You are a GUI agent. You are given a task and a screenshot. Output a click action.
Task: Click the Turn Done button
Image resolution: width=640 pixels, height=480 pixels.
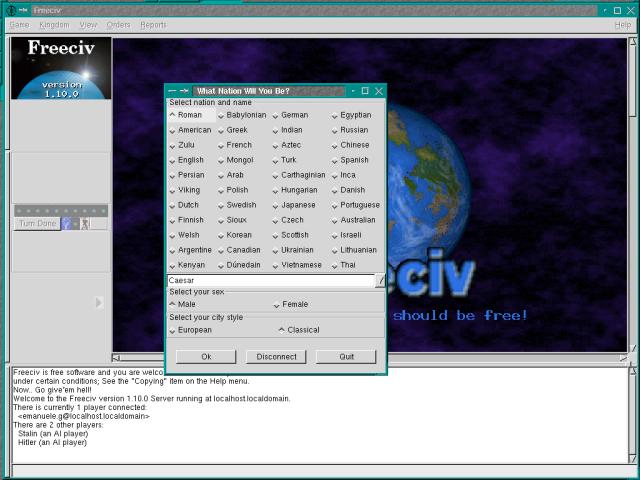(x=37, y=224)
